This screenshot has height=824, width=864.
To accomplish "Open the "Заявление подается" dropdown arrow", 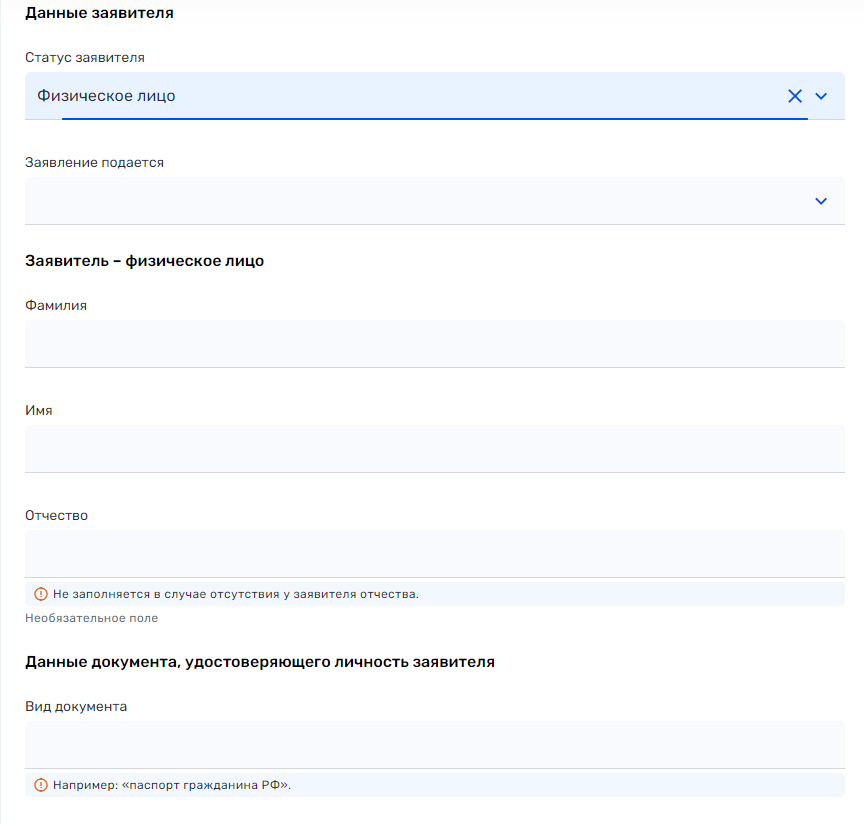I will (x=821, y=201).
